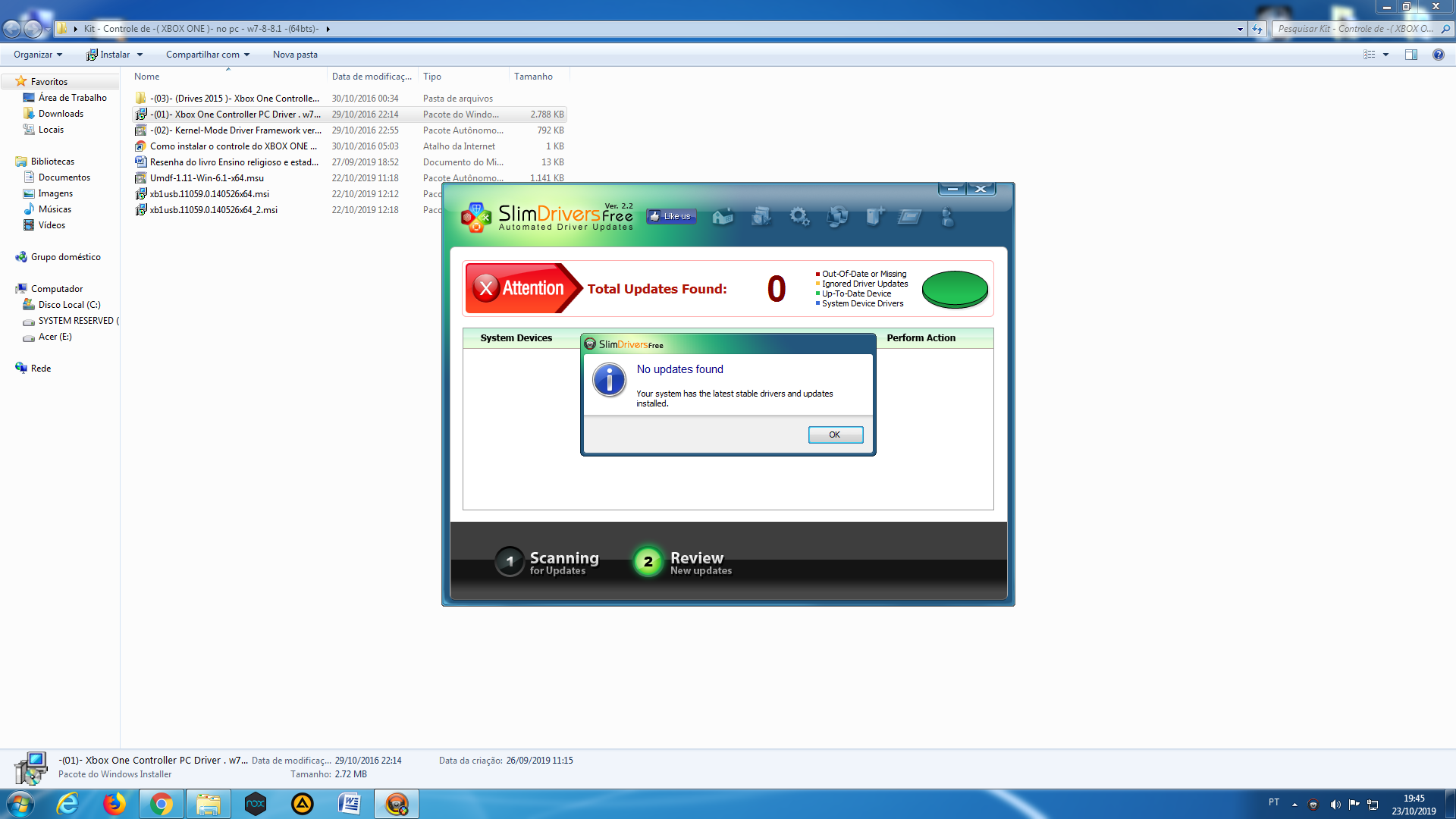Open Explorer help icon
Screen dimensions: 1456x819
1438,55
